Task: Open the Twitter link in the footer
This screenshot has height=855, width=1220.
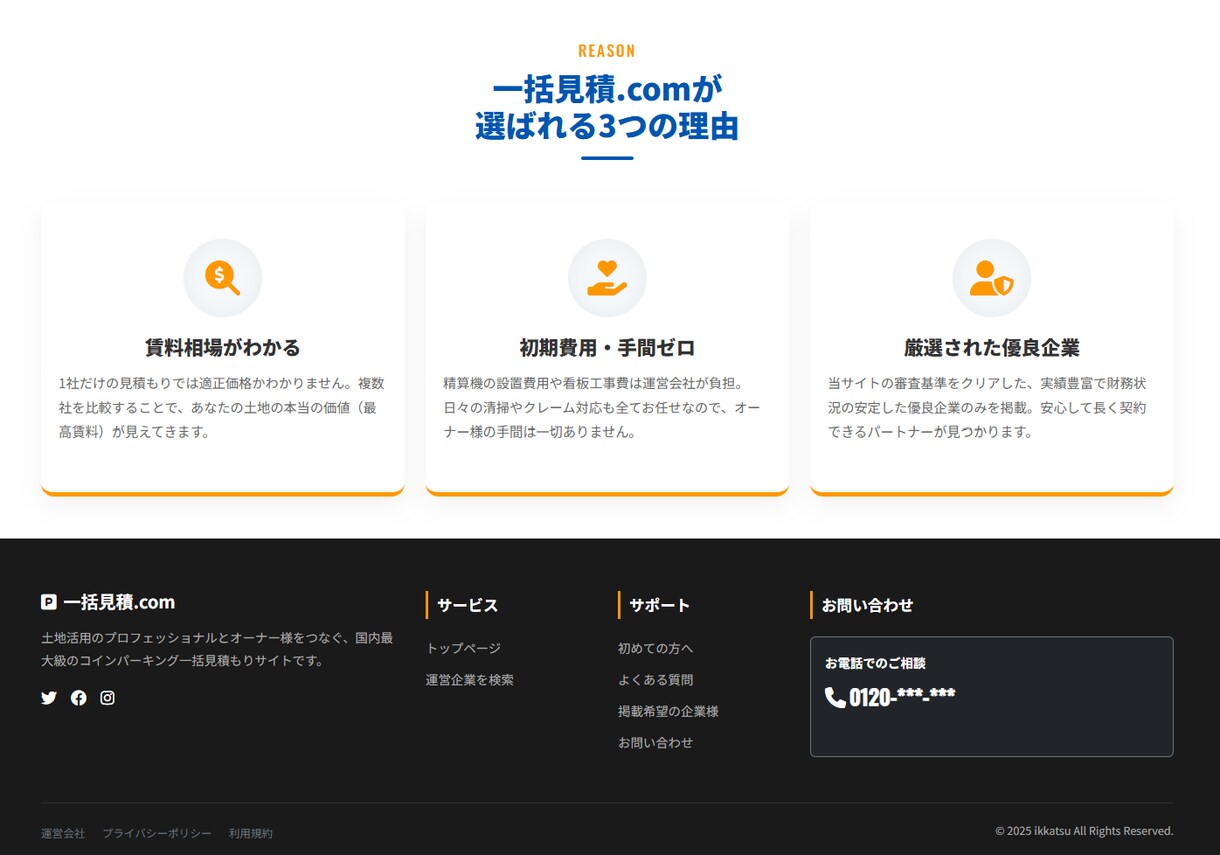Action: [49, 698]
